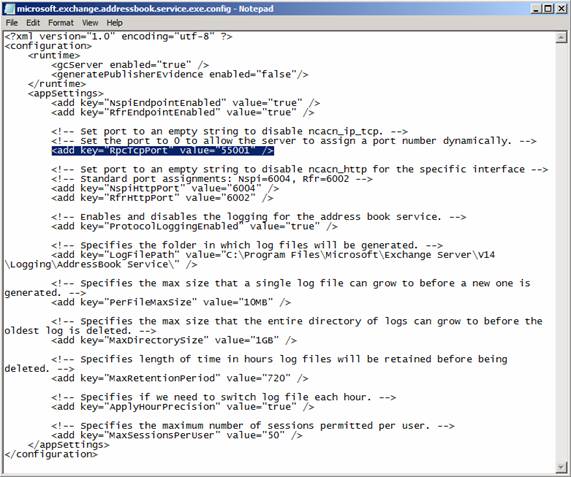Click the closing </appSettings> tag
This screenshot has height=477, width=571.
pos(68,445)
